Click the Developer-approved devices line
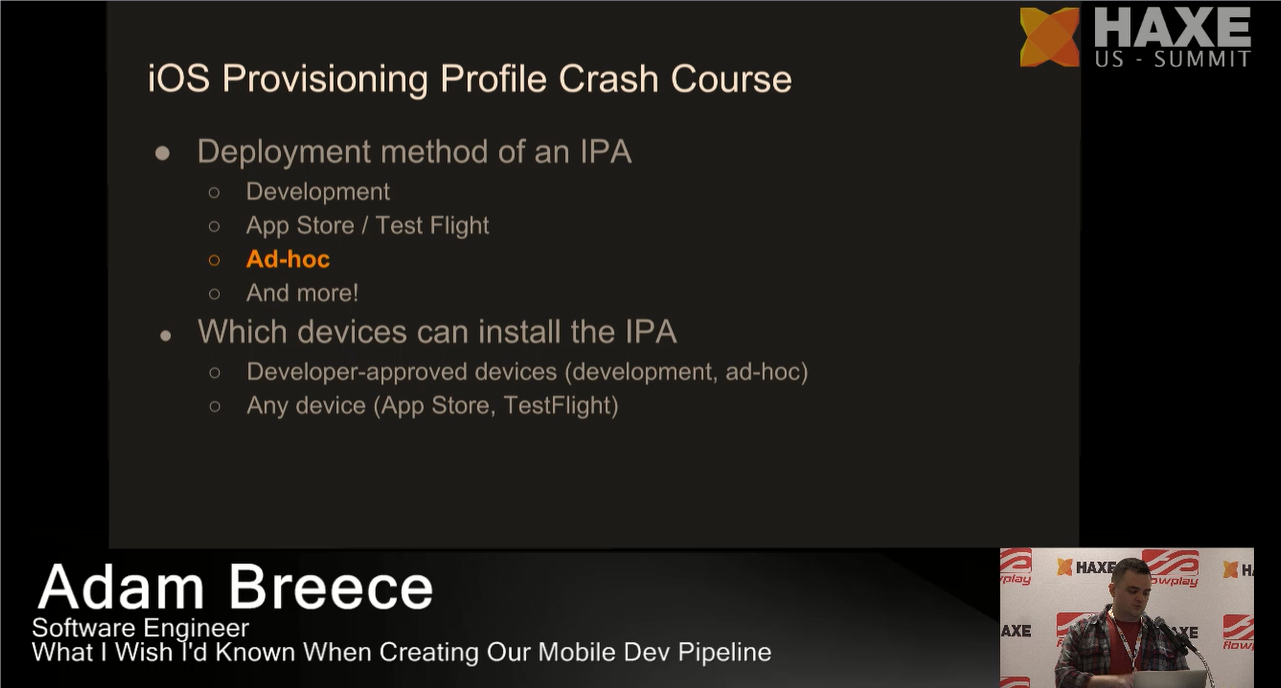 coord(527,372)
